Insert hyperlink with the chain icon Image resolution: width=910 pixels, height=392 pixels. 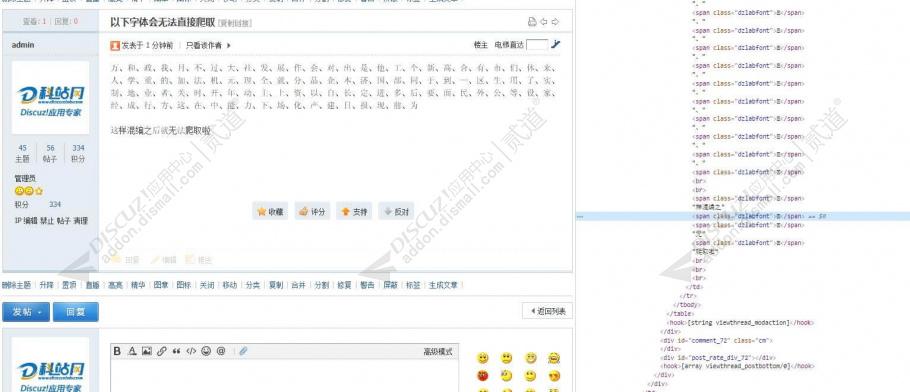[x=162, y=351]
